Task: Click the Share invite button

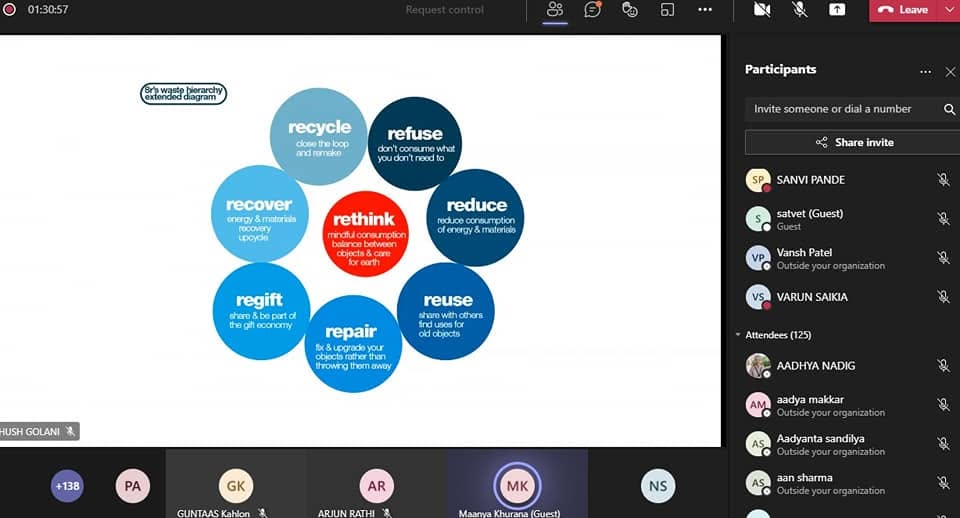Action: (852, 142)
